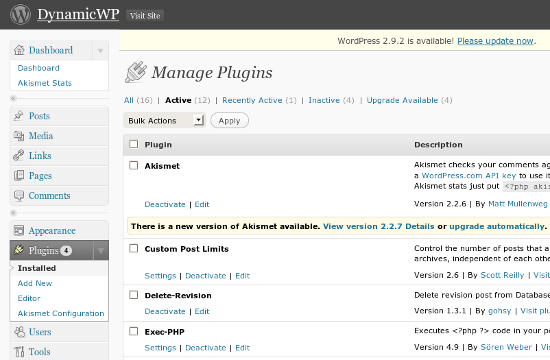Deactivate the Exec-PHP plugin

[206, 348]
